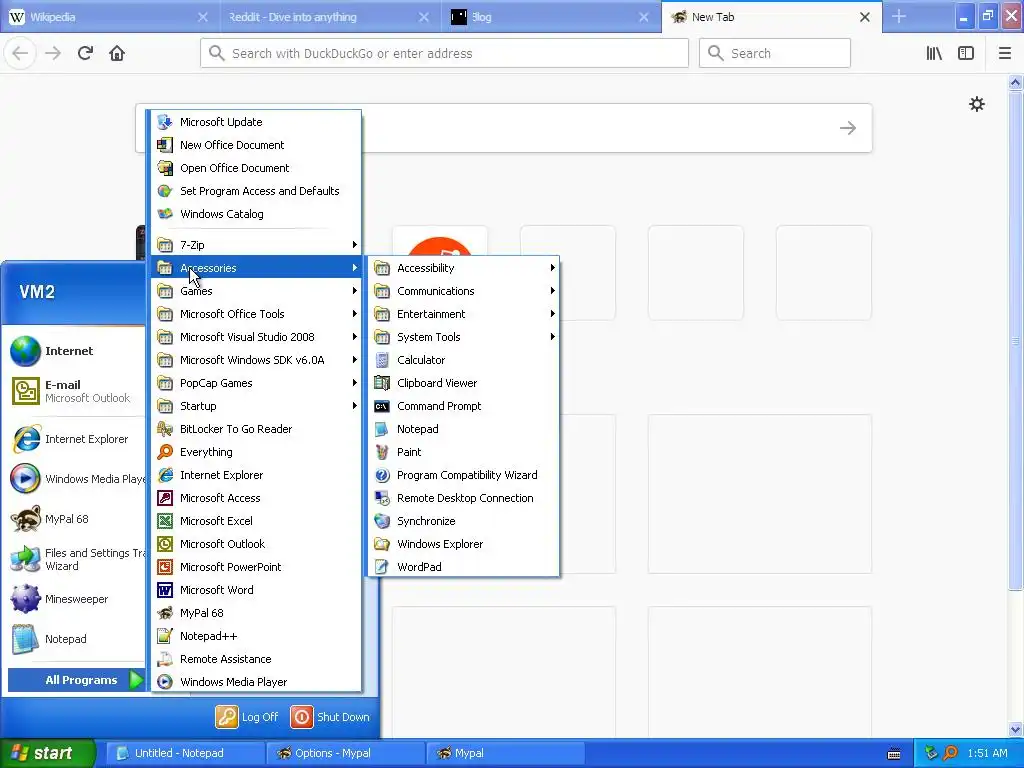Start Program Compatibility Wizard
1024x768 pixels.
pyautogui.click(x=463, y=475)
